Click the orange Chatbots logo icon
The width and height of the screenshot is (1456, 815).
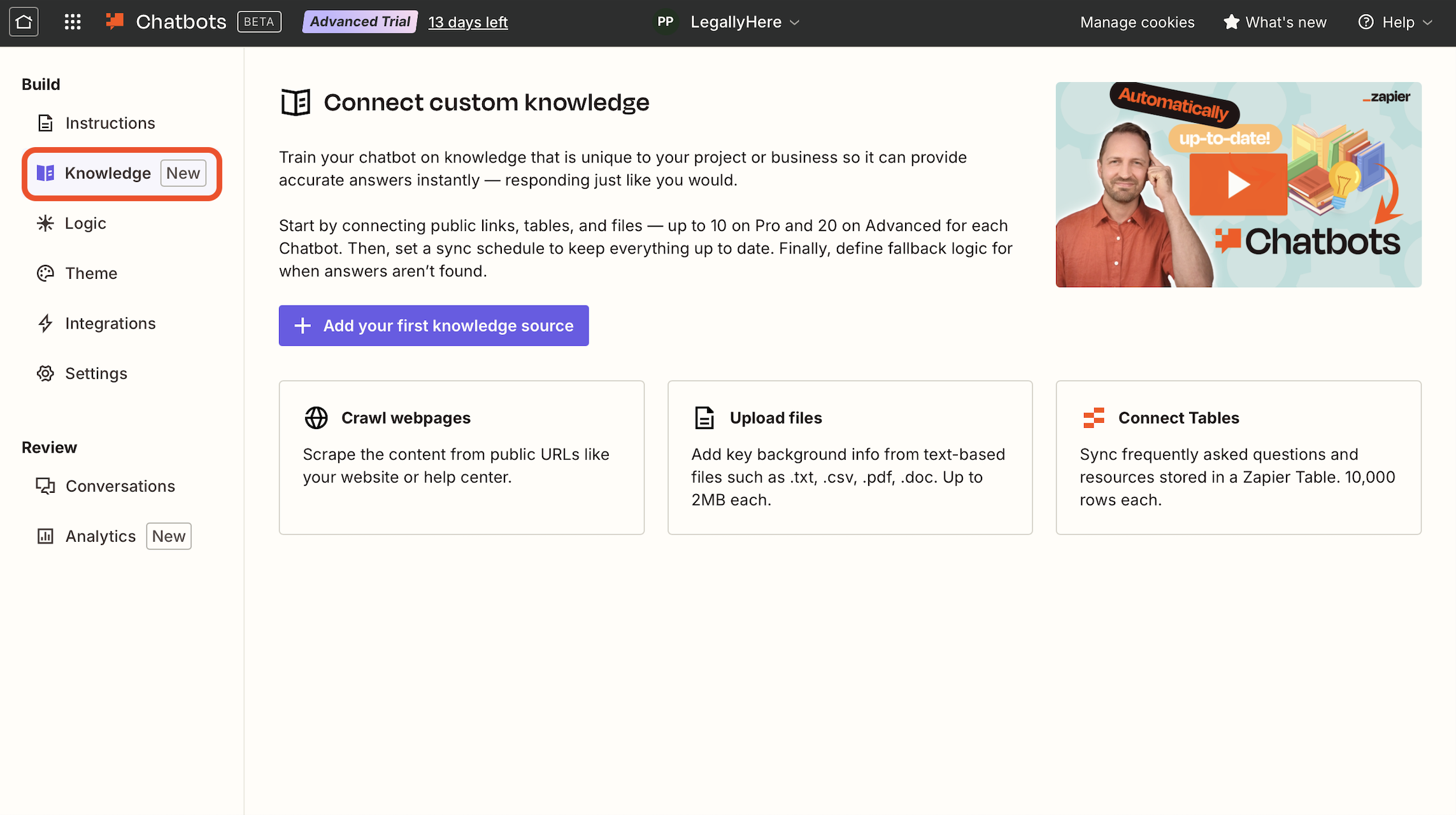[x=115, y=21]
